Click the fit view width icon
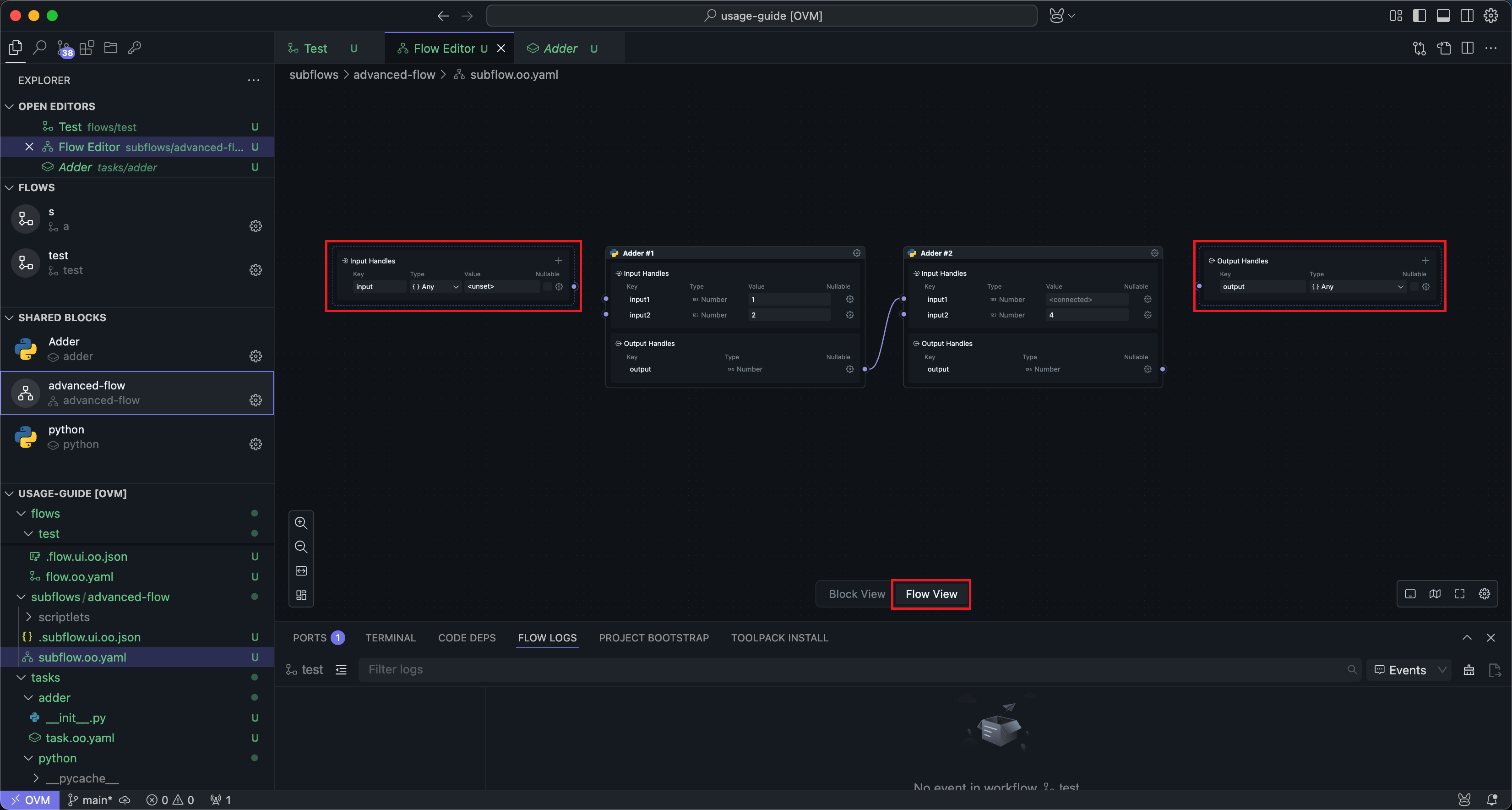The width and height of the screenshot is (1512, 810). pyautogui.click(x=301, y=571)
